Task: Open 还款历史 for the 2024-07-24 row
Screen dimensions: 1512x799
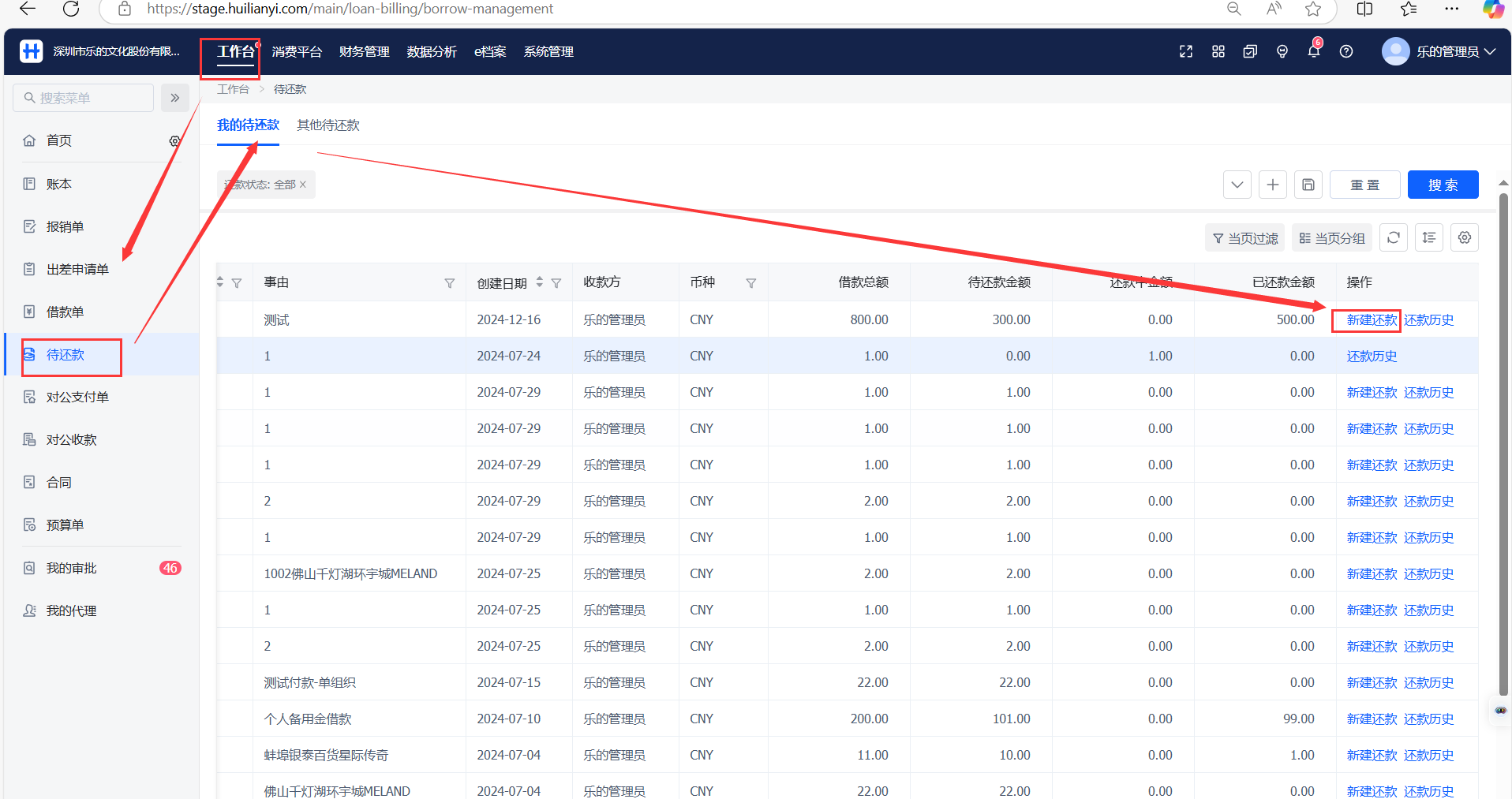Action: [x=1372, y=356]
